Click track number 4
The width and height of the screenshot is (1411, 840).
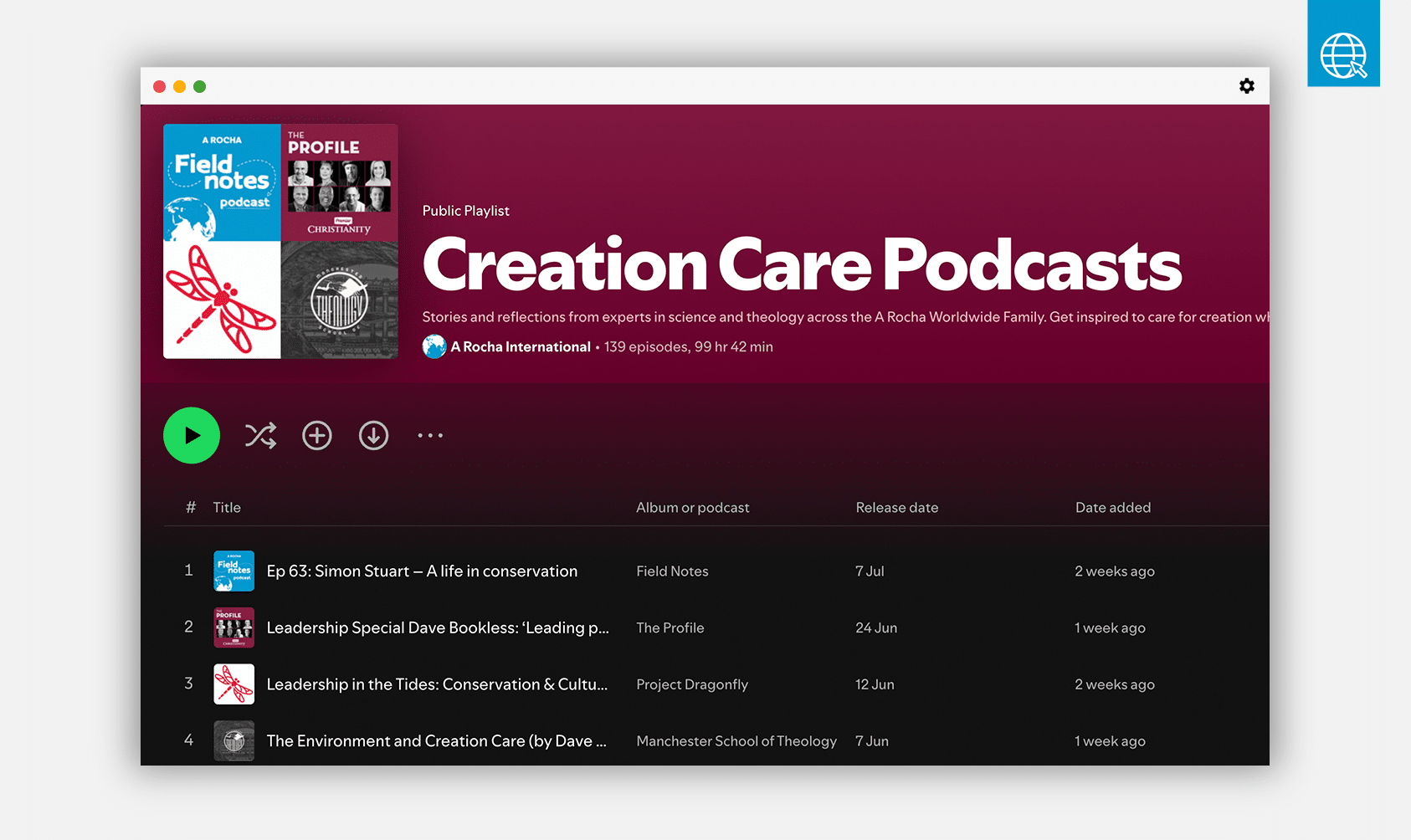tap(188, 740)
